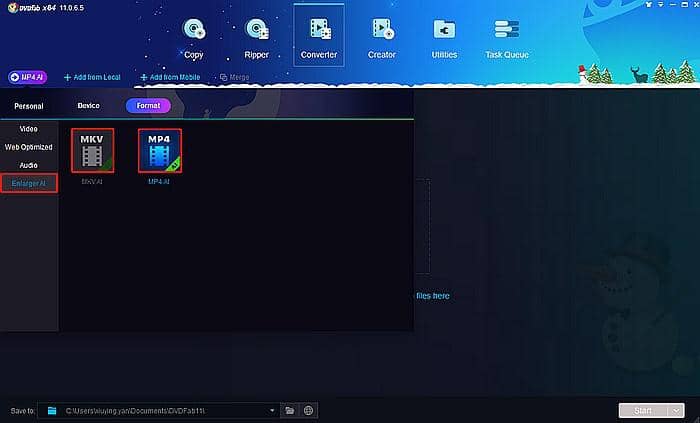This screenshot has height=423, width=700.
Task: Click the MP4.AI profile switcher button
Action: (x=27, y=77)
